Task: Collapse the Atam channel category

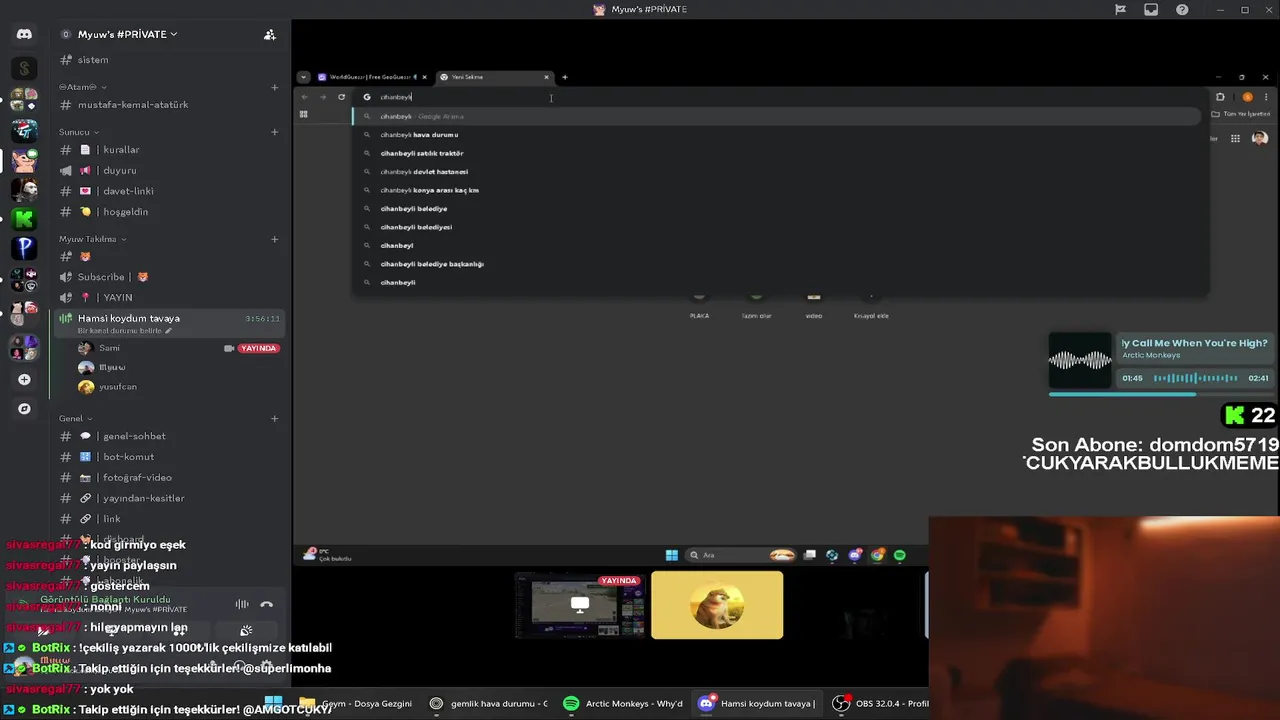Action: pos(82,87)
